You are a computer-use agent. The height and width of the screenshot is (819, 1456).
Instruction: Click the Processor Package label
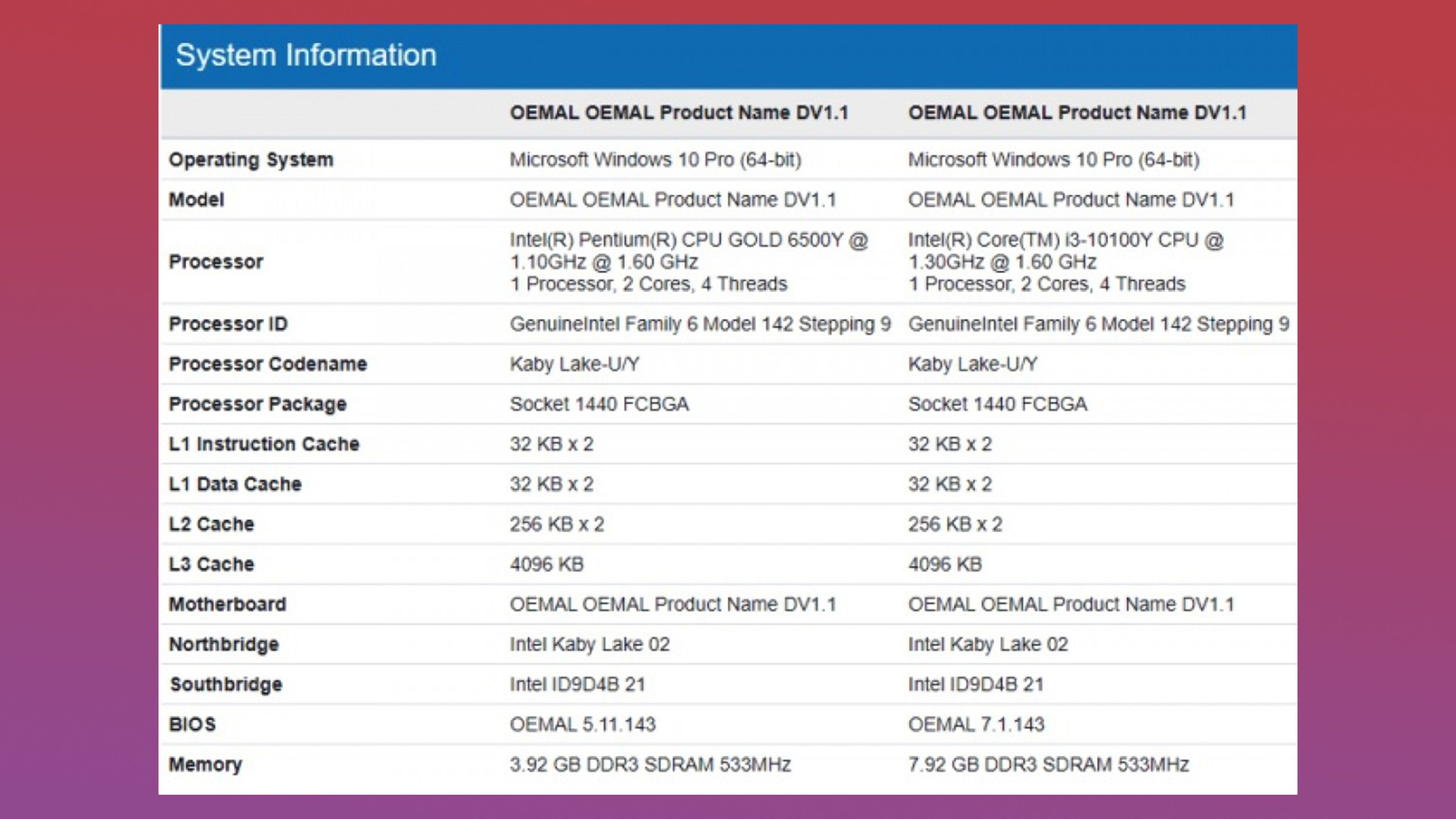[258, 404]
